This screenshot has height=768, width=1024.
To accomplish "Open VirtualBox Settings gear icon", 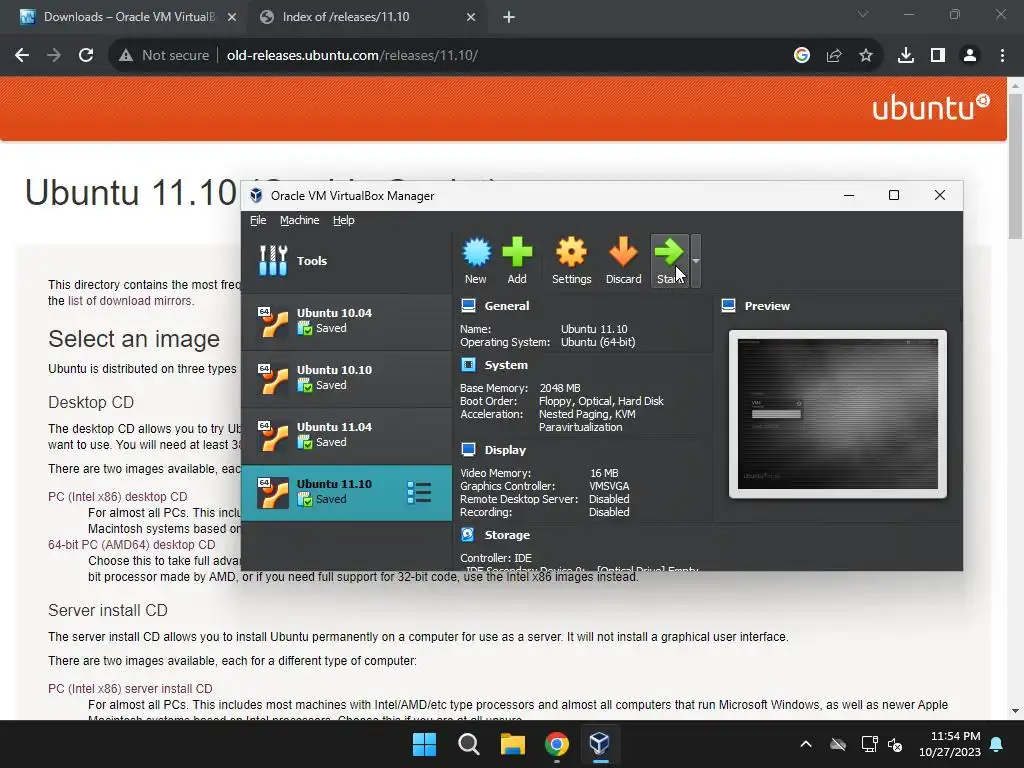I will [x=571, y=260].
